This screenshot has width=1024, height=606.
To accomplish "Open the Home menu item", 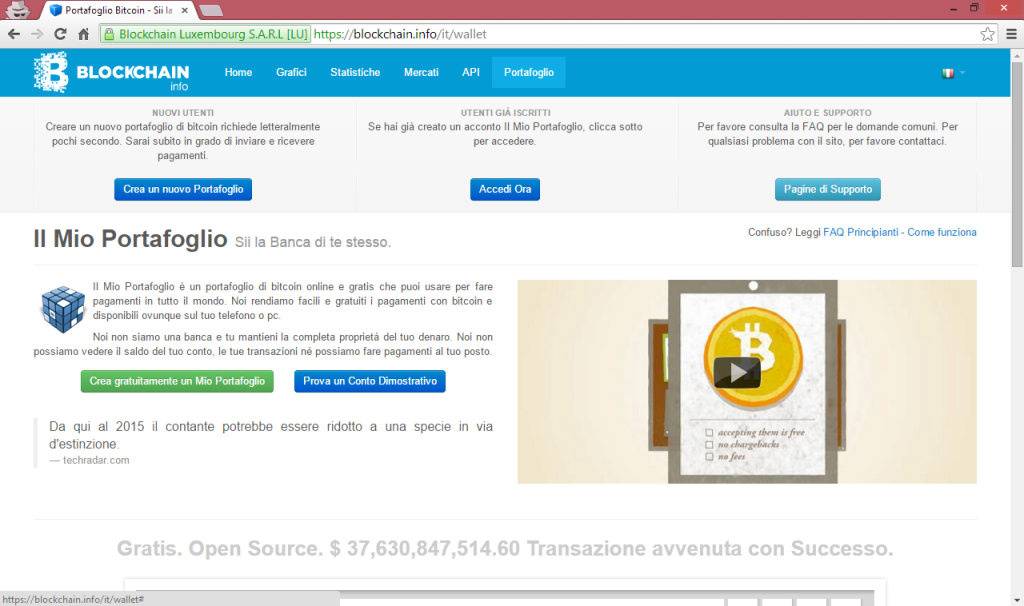I will pos(238,72).
